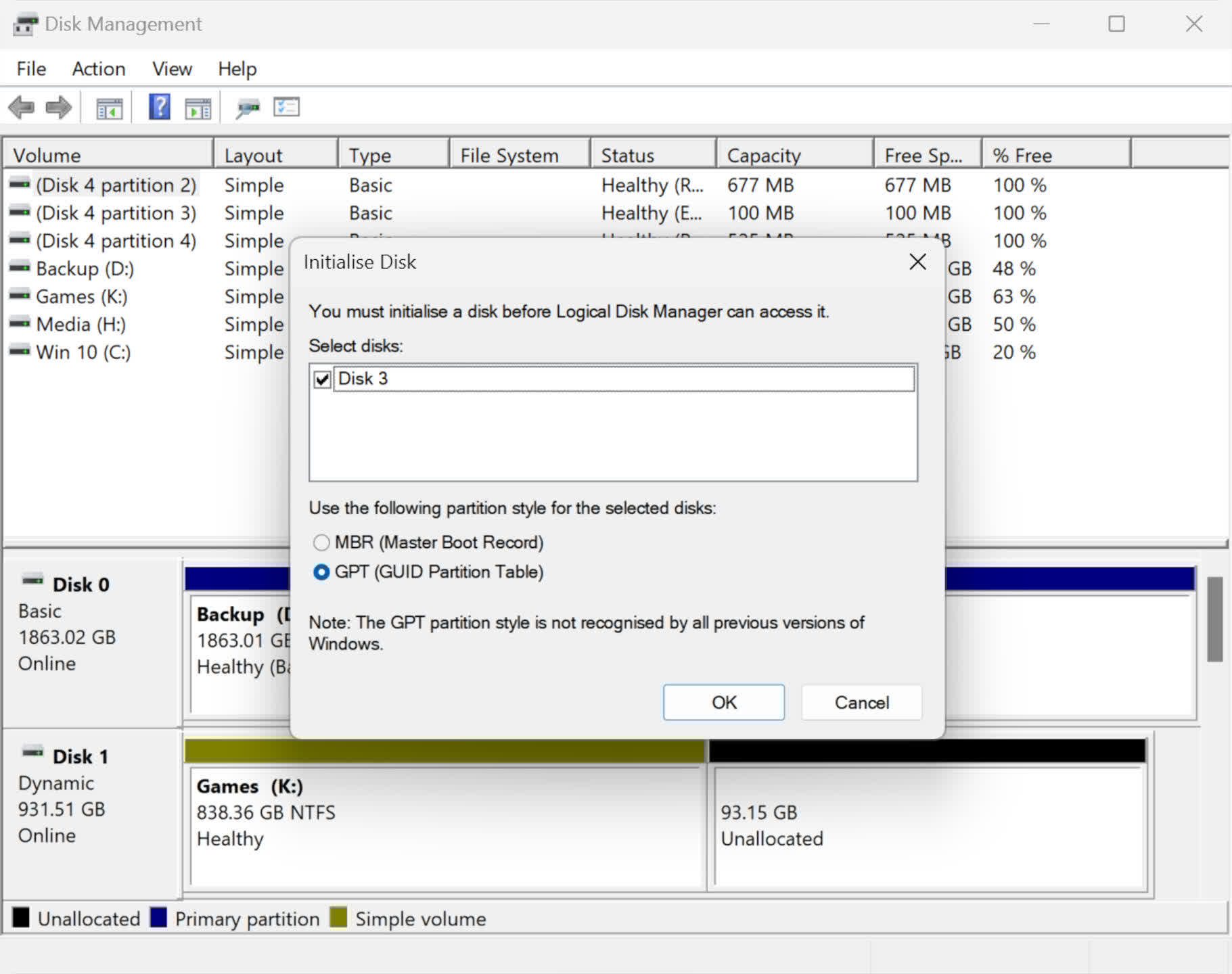Click the drive icon for (Disk 4 partition 4)
Viewport: 1232px width, 974px height.
(x=20, y=239)
